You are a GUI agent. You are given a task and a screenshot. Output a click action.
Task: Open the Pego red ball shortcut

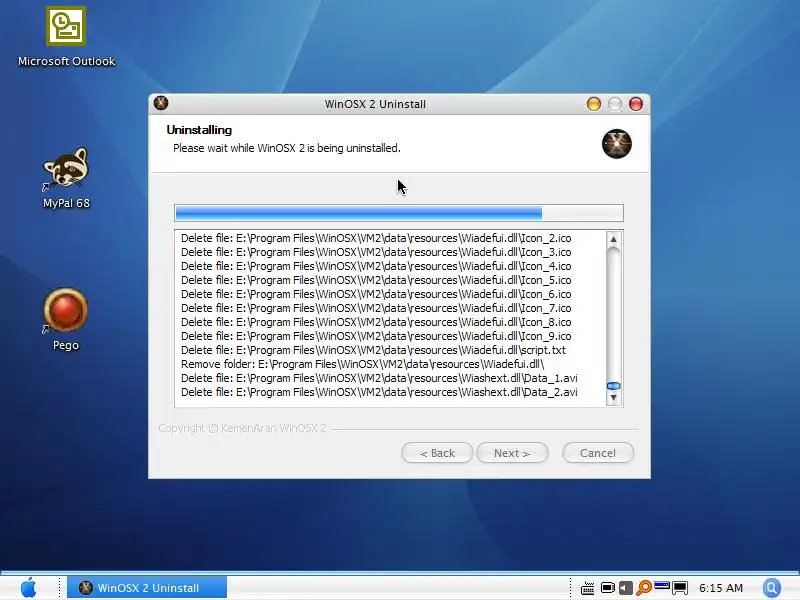coord(66,319)
